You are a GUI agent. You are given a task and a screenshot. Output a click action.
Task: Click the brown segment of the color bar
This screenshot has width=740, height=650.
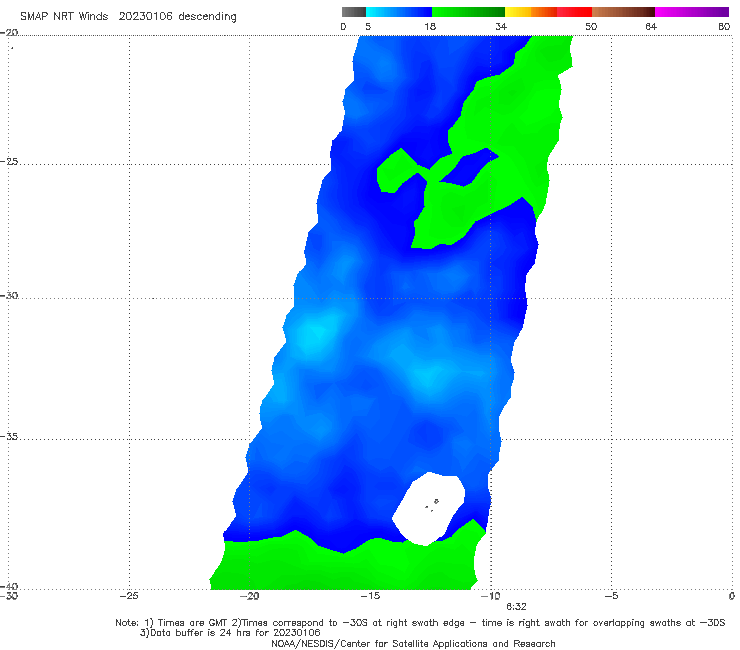tap(623, 12)
